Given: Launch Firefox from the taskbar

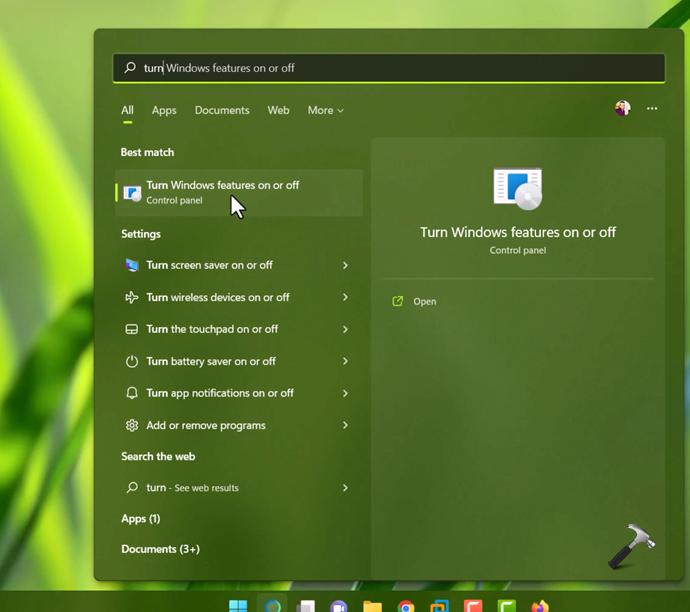Looking at the screenshot, I should point(540,606).
